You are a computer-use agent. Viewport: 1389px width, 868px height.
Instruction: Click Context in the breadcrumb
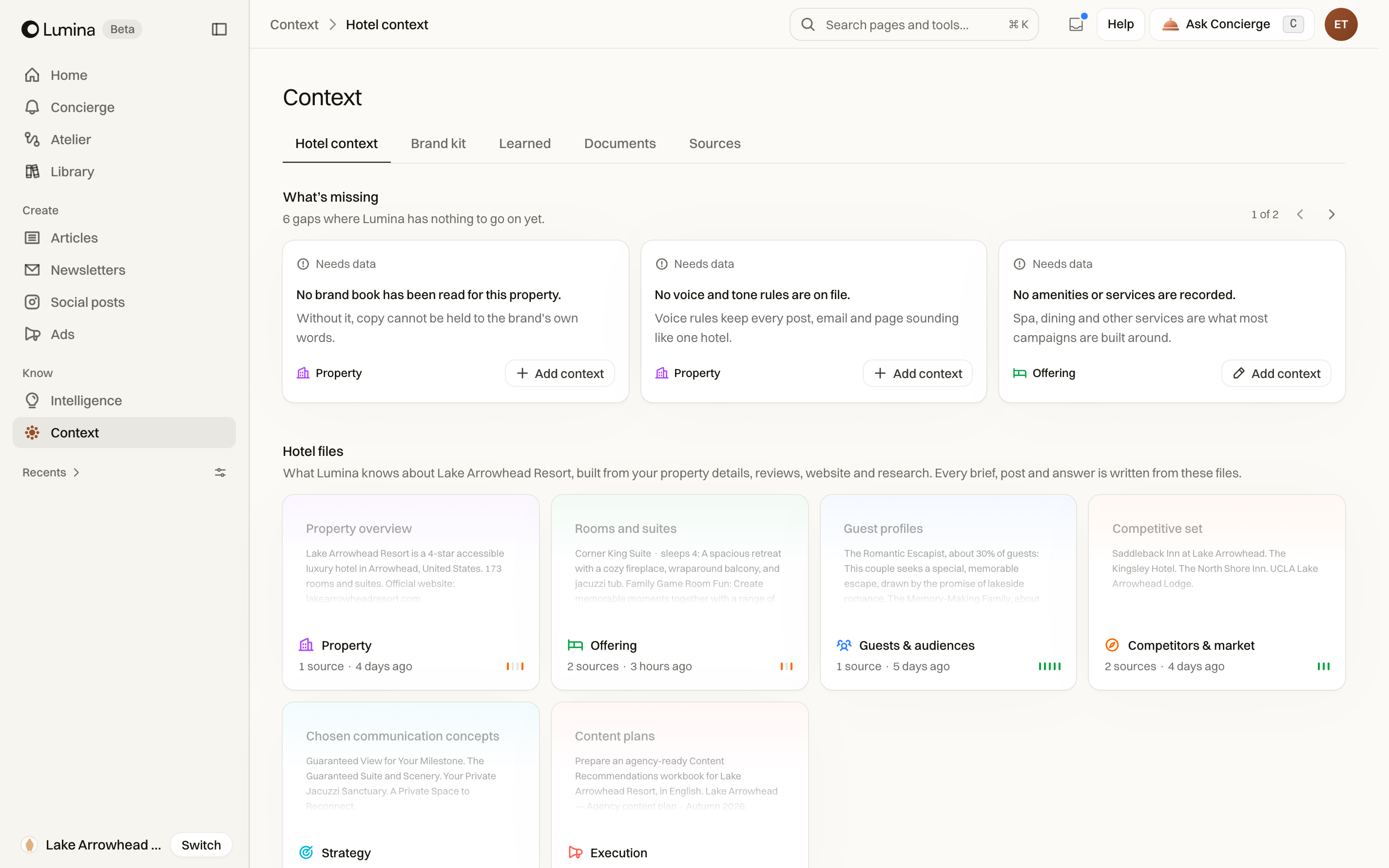294,25
